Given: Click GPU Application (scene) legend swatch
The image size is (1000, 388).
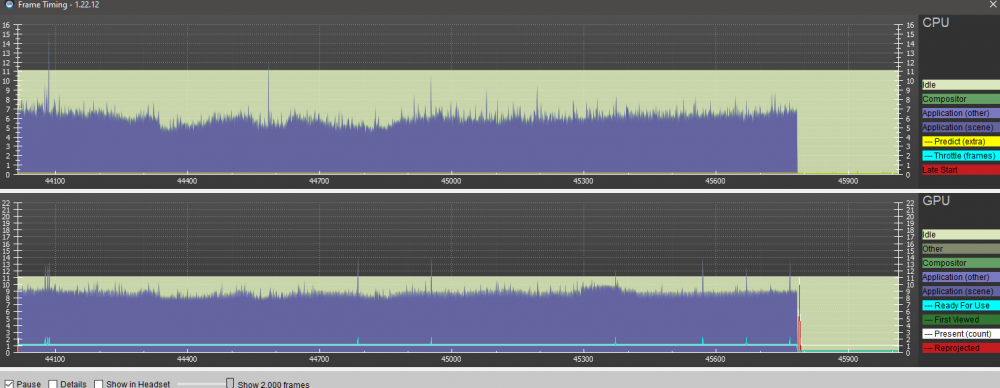Looking at the screenshot, I should pos(960,291).
